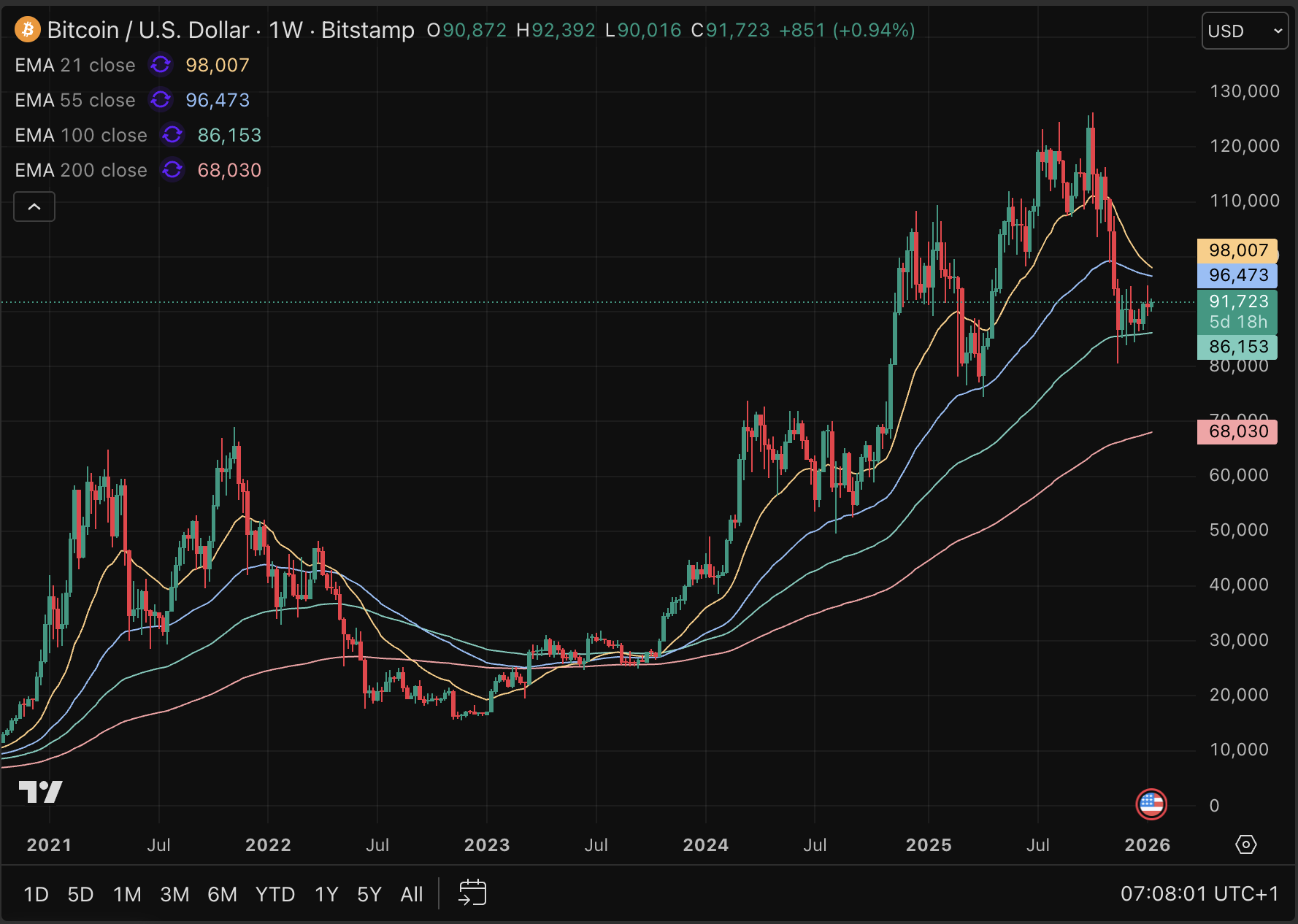Click the 07:08:01 UTC+1 timezone button
Image resolution: width=1298 pixels, height=924 pixels.
(1199, 894)
